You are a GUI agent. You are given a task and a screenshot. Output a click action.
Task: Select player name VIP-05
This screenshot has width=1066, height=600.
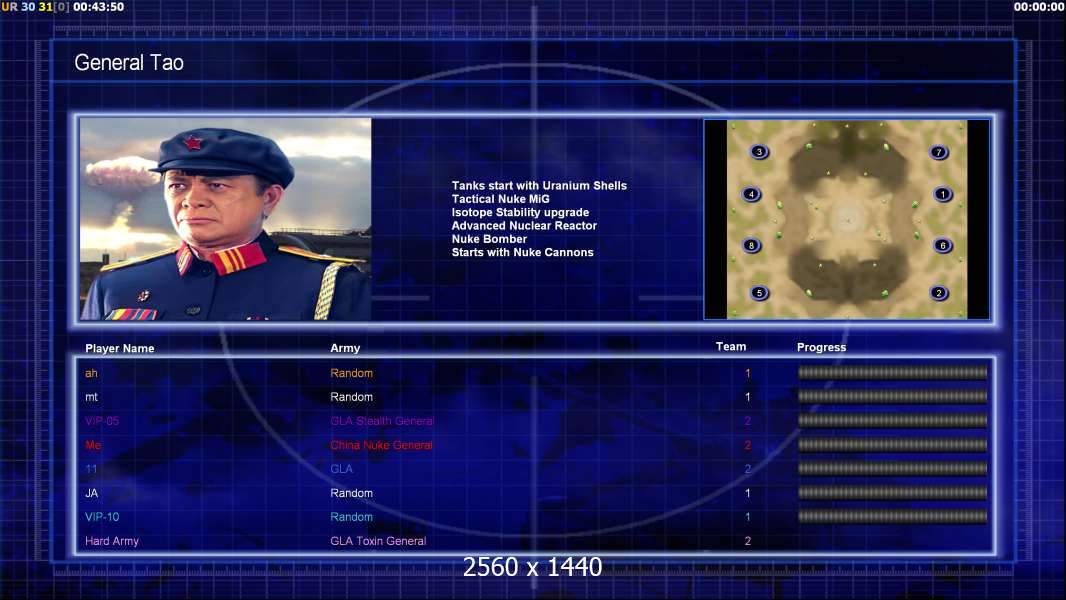102,421
